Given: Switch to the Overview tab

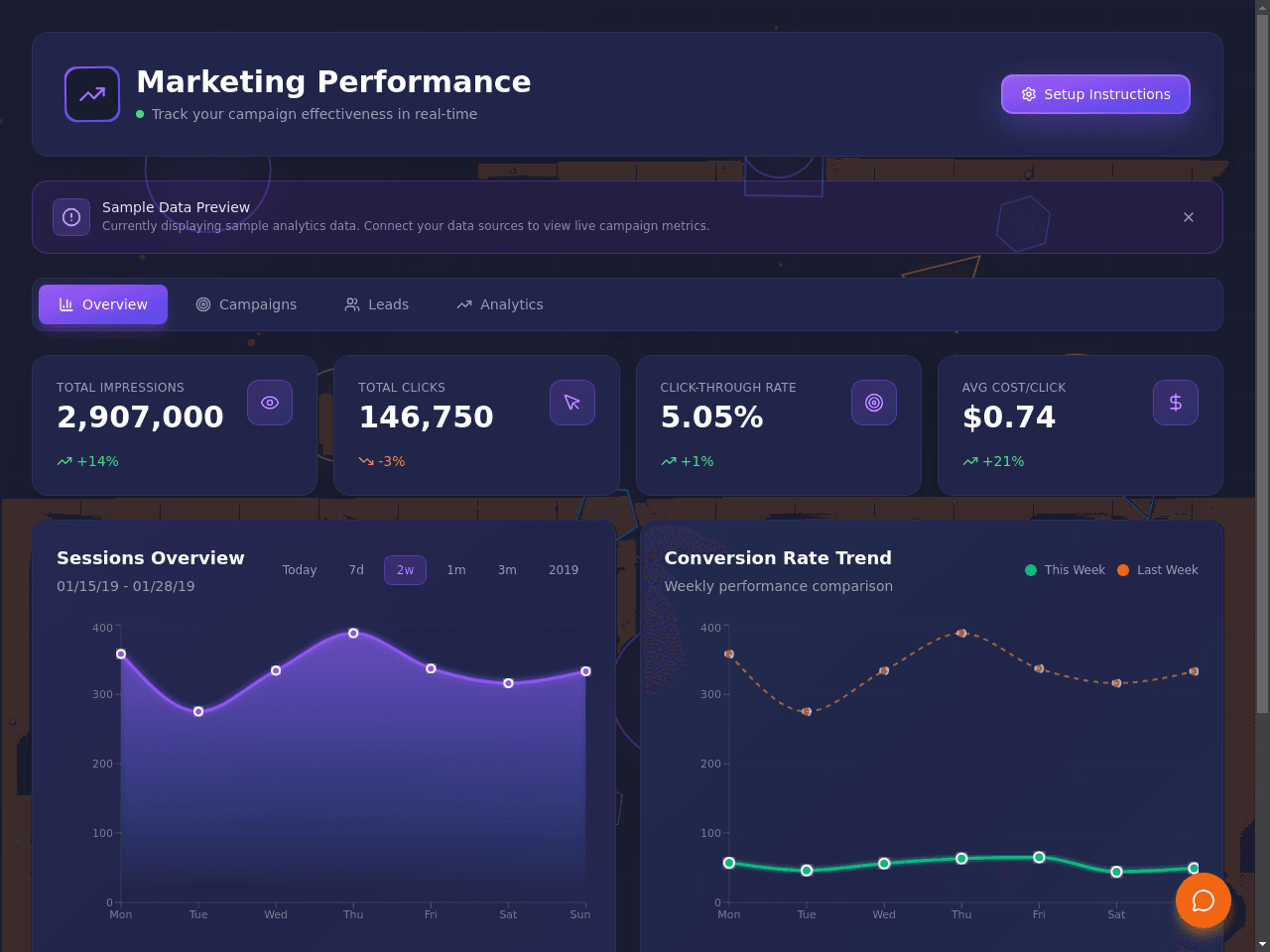Looking at the screenshot, I should [103, 304].
